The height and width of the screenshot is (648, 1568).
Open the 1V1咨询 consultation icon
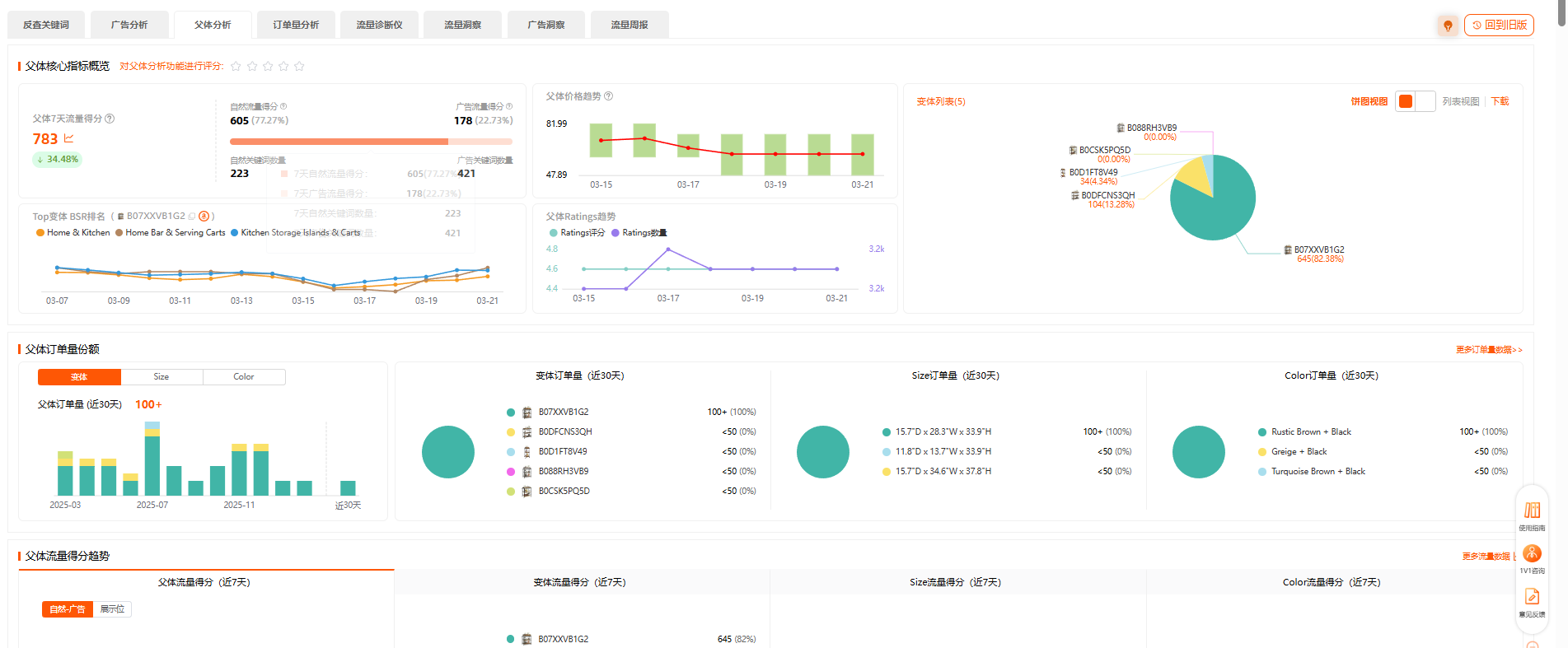pyautogui.click(x=1532, y=554)
